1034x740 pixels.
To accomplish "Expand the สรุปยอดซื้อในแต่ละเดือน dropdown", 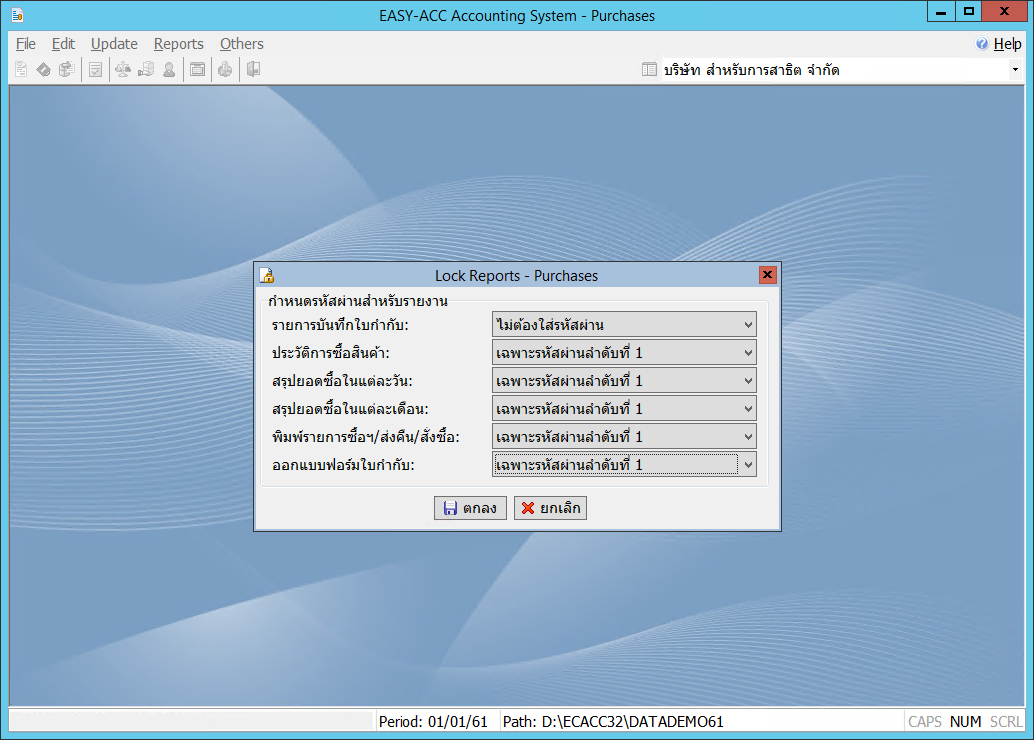I will click(x=748, y=409).
